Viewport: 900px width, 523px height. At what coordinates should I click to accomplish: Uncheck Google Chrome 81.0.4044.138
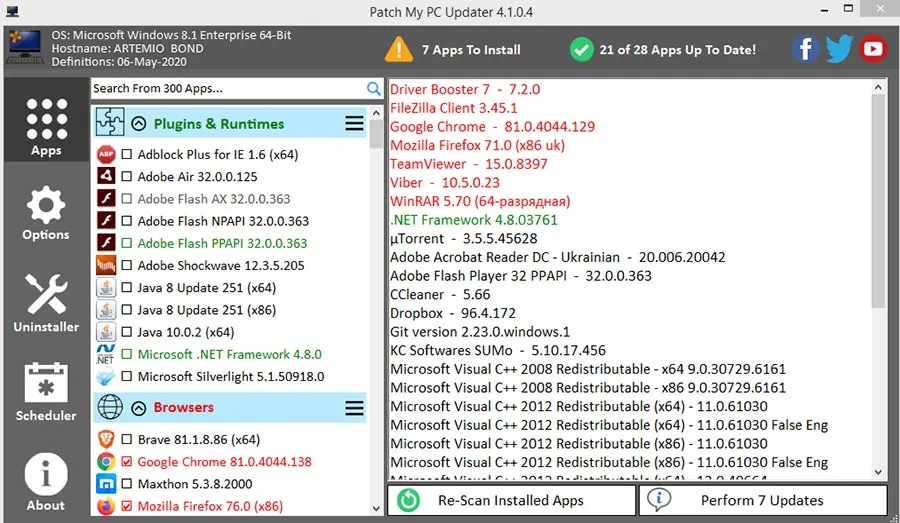point(127,462)
